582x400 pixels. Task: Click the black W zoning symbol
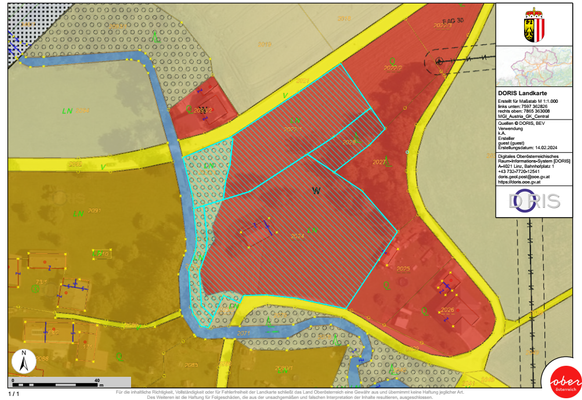pos(316,191)
